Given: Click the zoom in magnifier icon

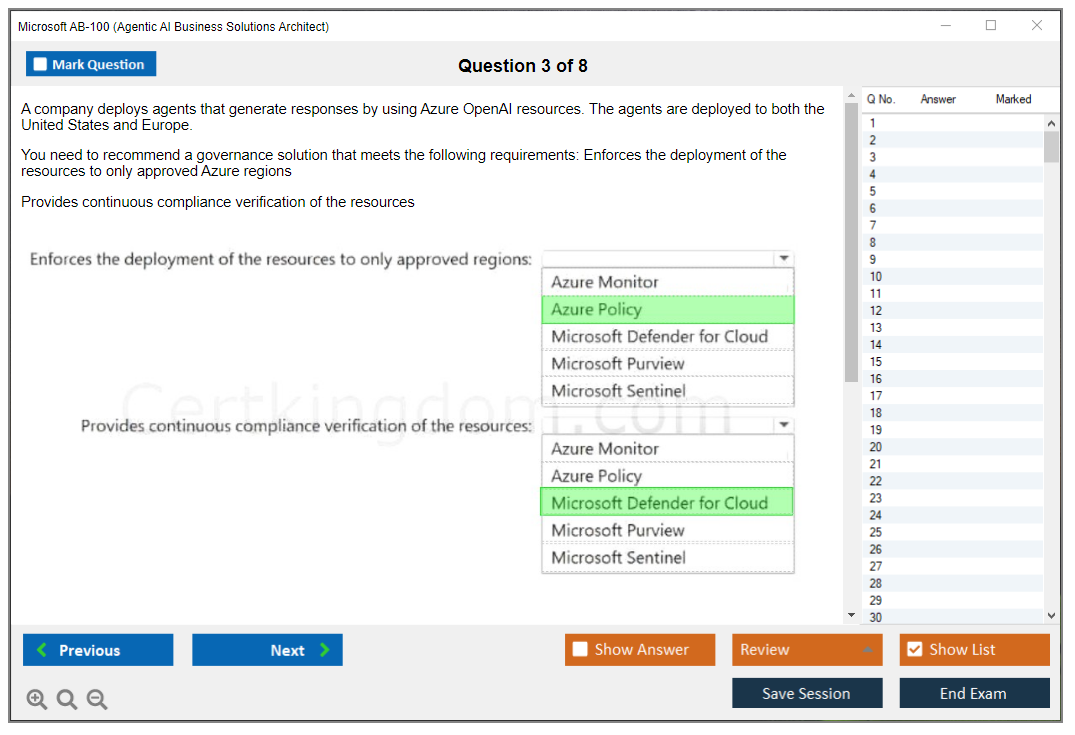Looking at the screenshot, I should point(37,700).
